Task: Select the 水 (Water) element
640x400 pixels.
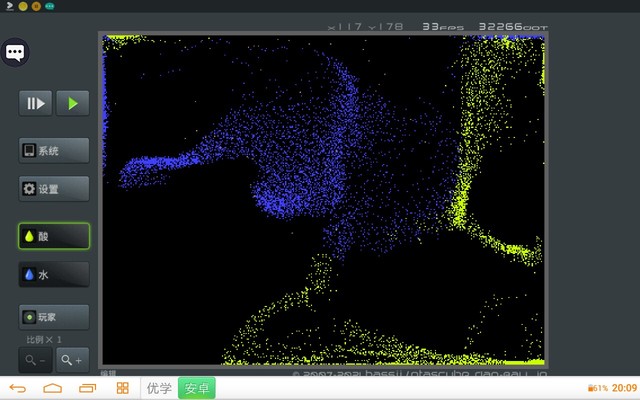Action: [54, 274]
